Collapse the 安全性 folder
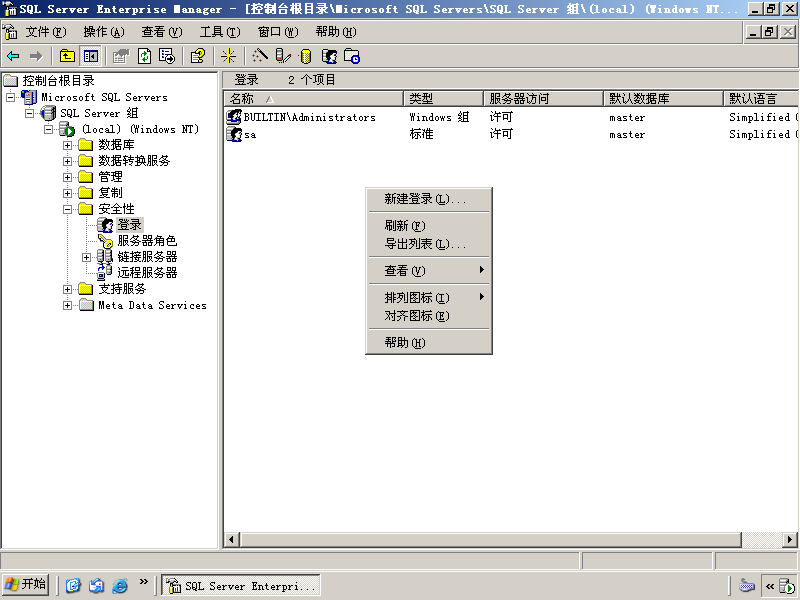 click(x=67, y=209)
